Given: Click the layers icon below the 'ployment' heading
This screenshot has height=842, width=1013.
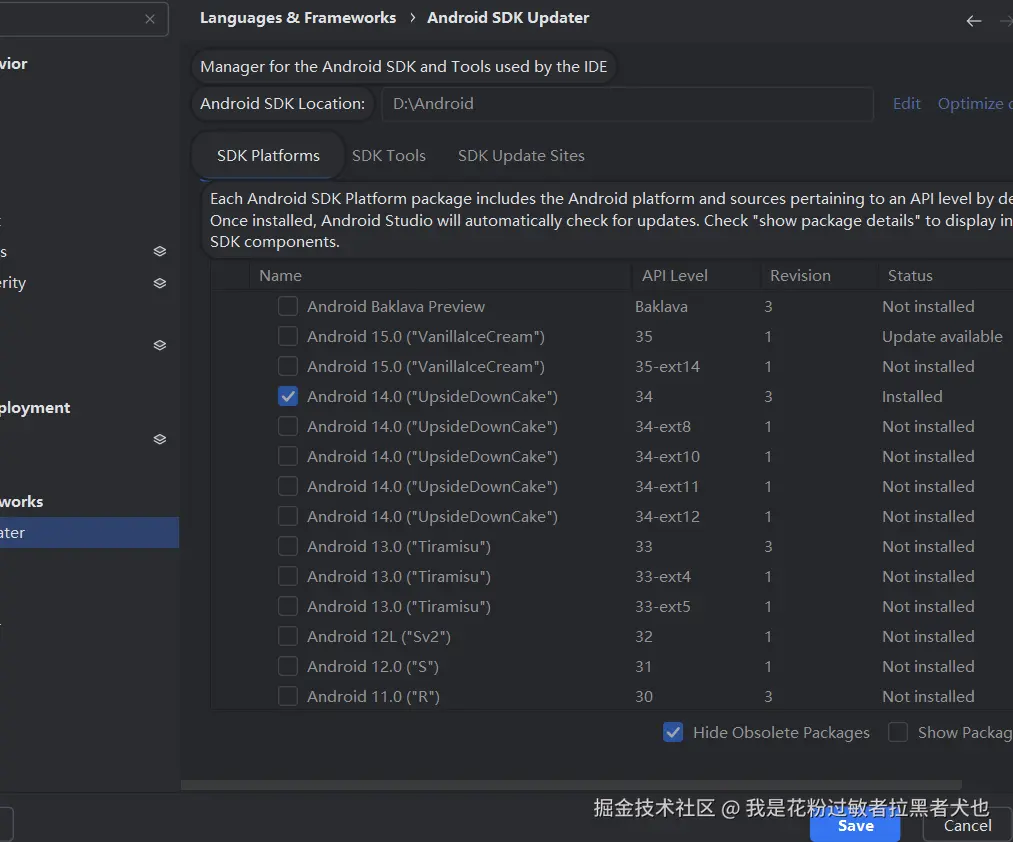Looking at the screenshot, I should pos(160,439).
